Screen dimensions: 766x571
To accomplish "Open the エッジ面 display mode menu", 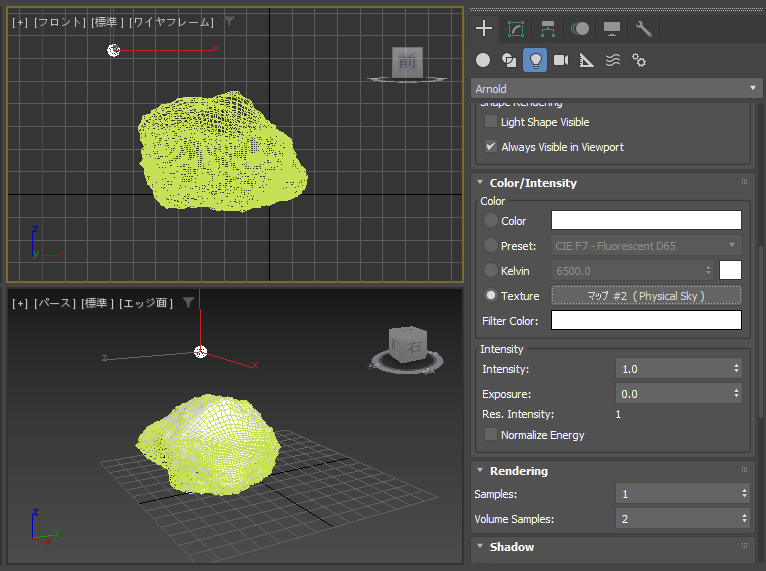I will pyautogui.click(x=146, y=303).
